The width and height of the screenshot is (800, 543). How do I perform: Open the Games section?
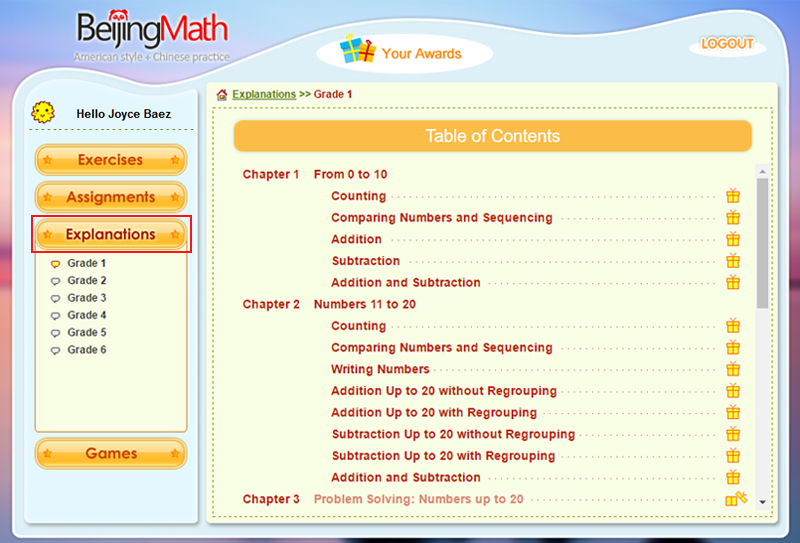coord(111,453)
